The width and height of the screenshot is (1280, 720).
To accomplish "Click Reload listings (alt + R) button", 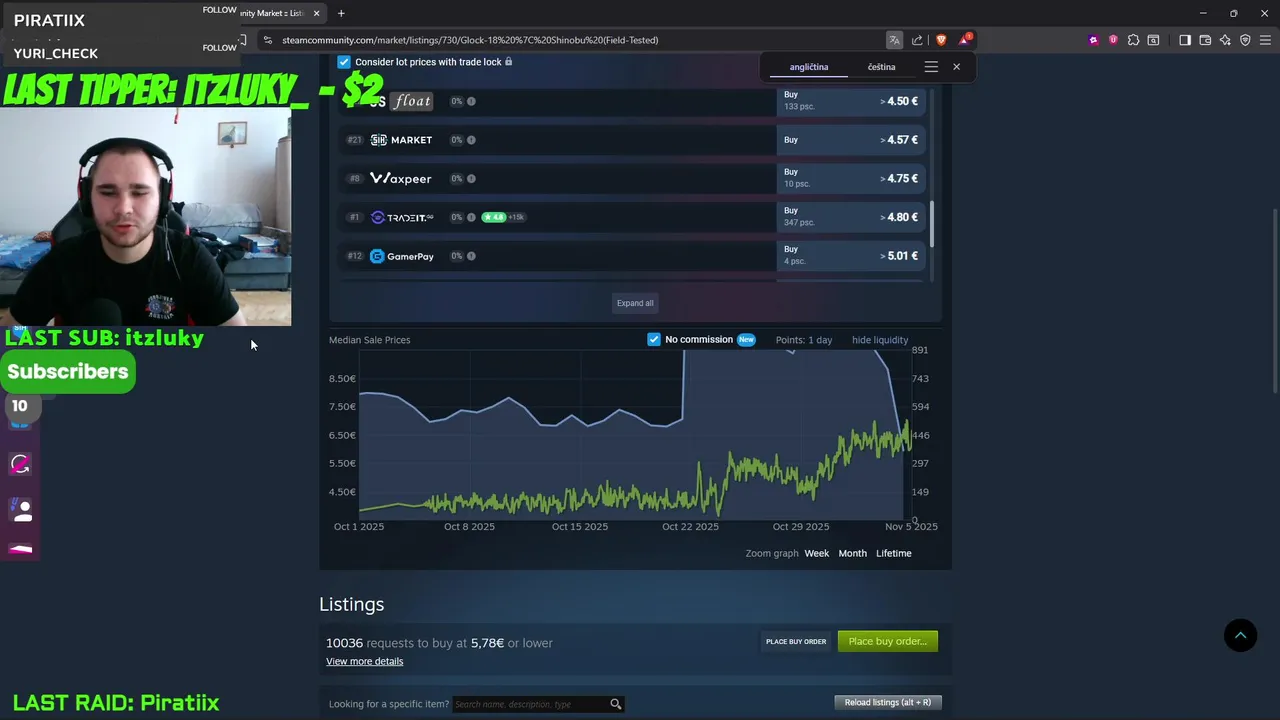I will [888, 702].
